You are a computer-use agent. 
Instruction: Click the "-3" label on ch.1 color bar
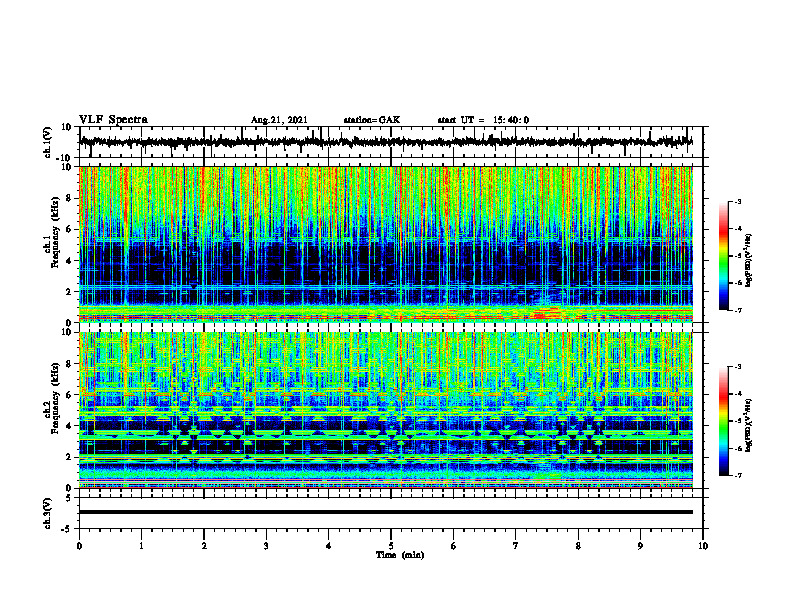738,201
